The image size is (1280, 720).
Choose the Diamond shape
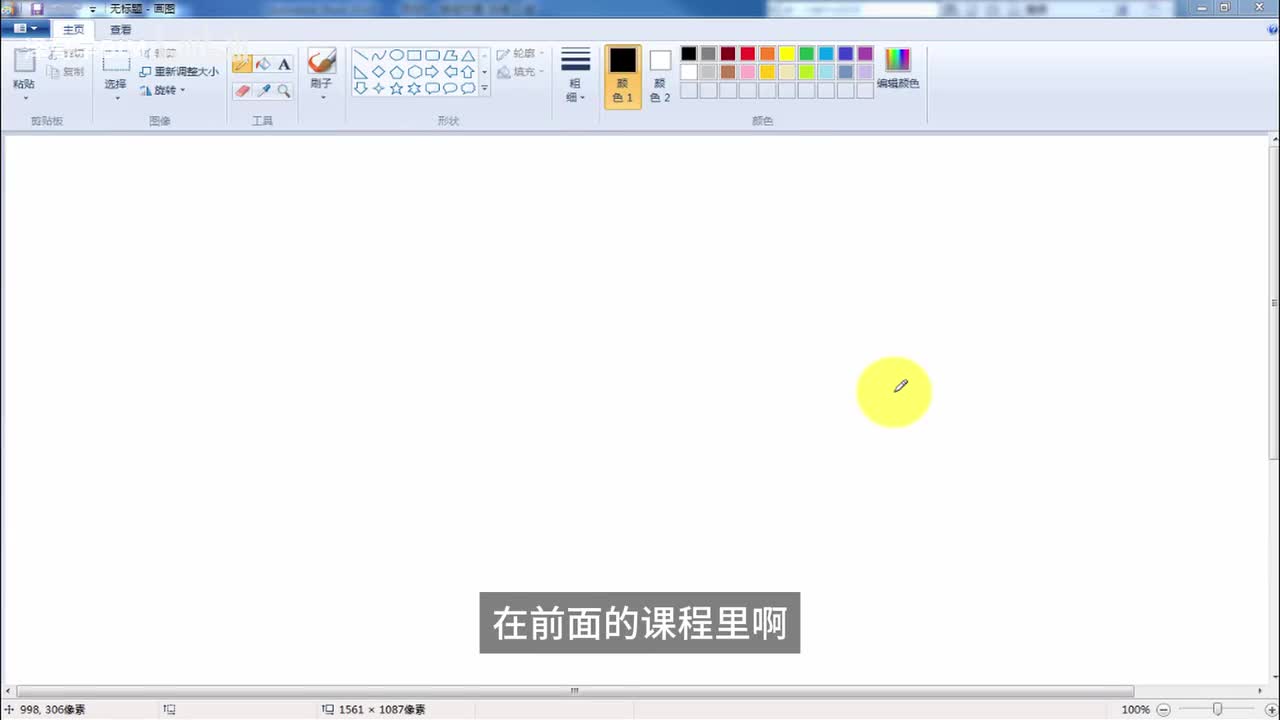(379, 72)
